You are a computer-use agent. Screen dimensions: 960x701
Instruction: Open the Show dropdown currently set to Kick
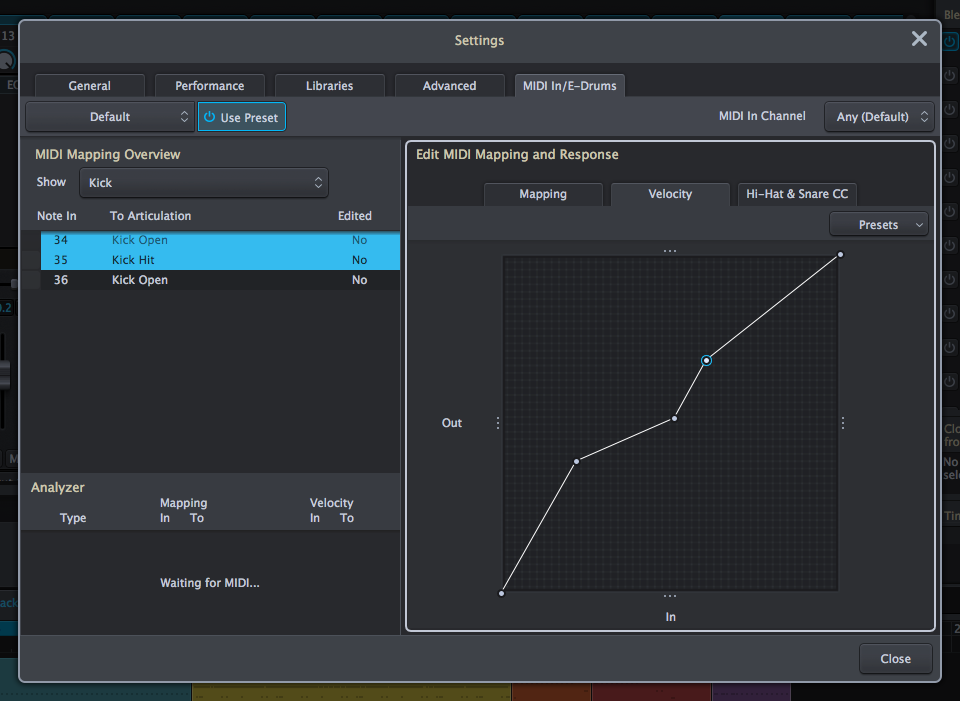click(204, 182)
